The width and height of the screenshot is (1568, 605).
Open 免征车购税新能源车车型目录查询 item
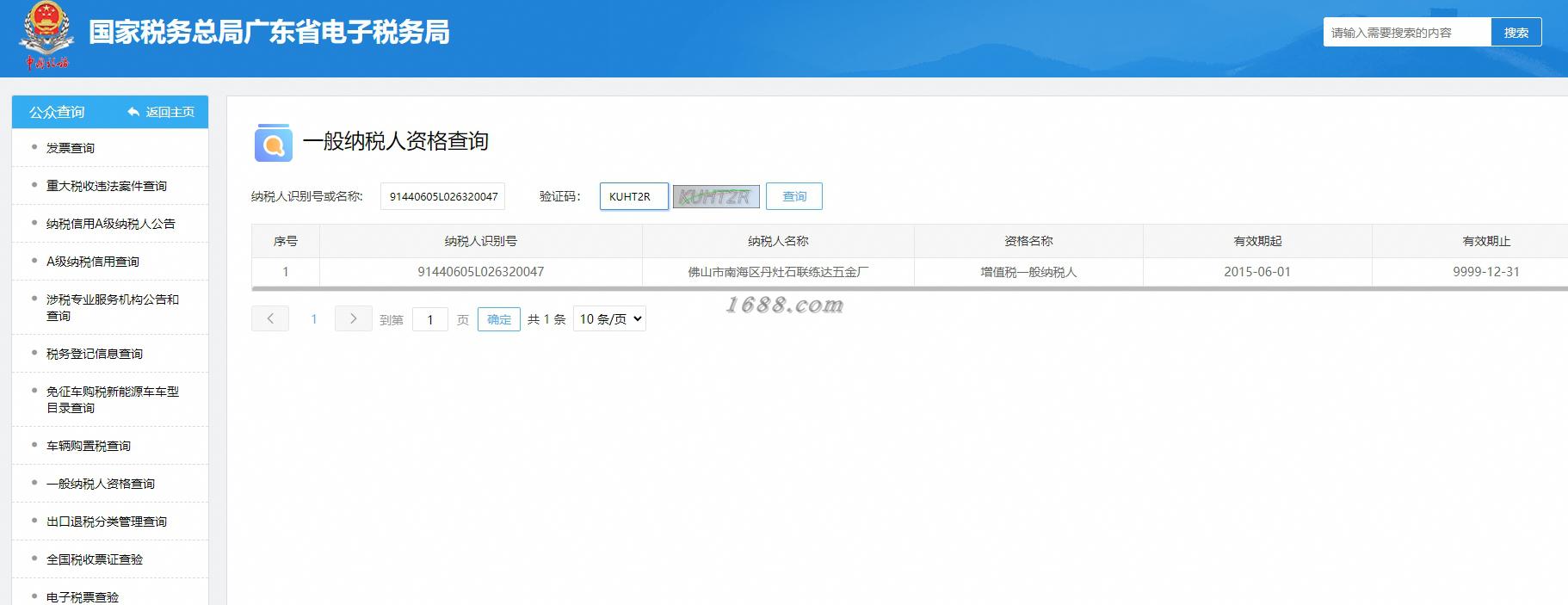[x=113, y=399]
